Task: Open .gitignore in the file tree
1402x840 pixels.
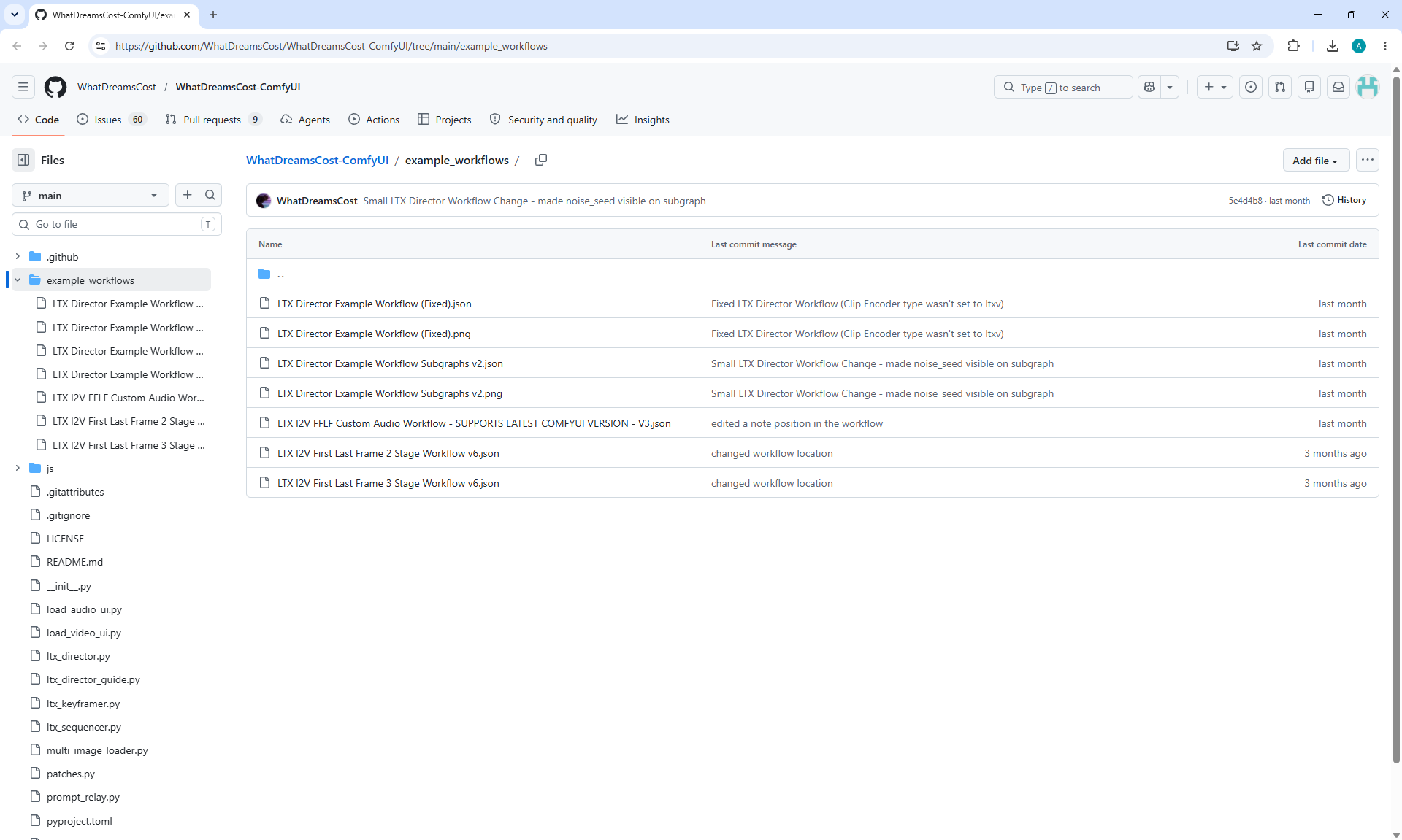Action: click(x=69, y=515)
